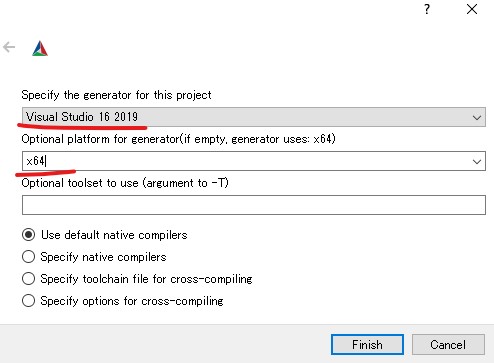Image resolution: width=494 pixels, height=363 pixels.
Task: Click the Specify native compilers label text
Action: (103, 257)
